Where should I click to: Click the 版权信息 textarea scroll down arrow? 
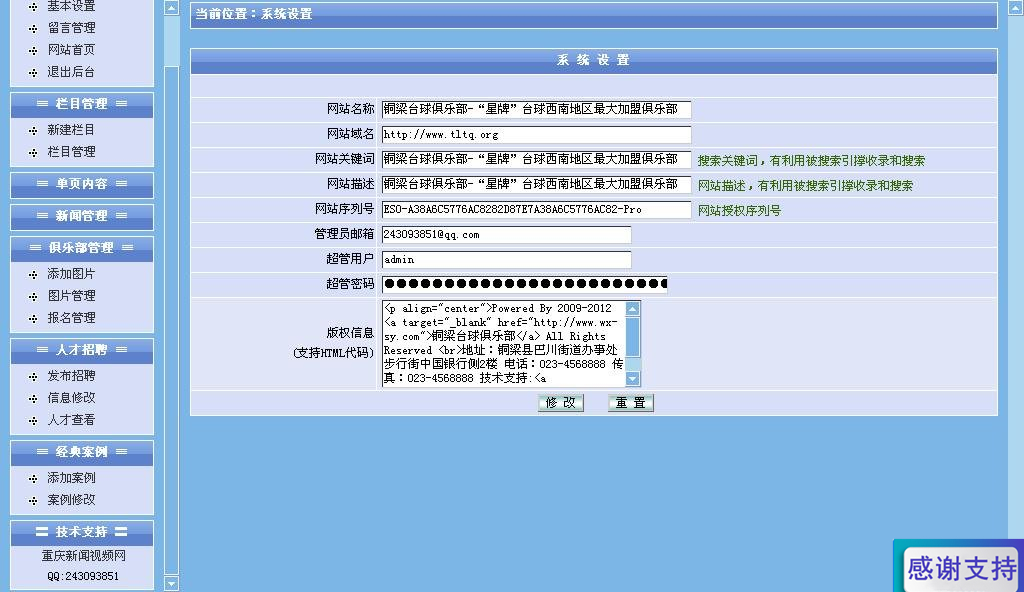(x=632, y=378)
